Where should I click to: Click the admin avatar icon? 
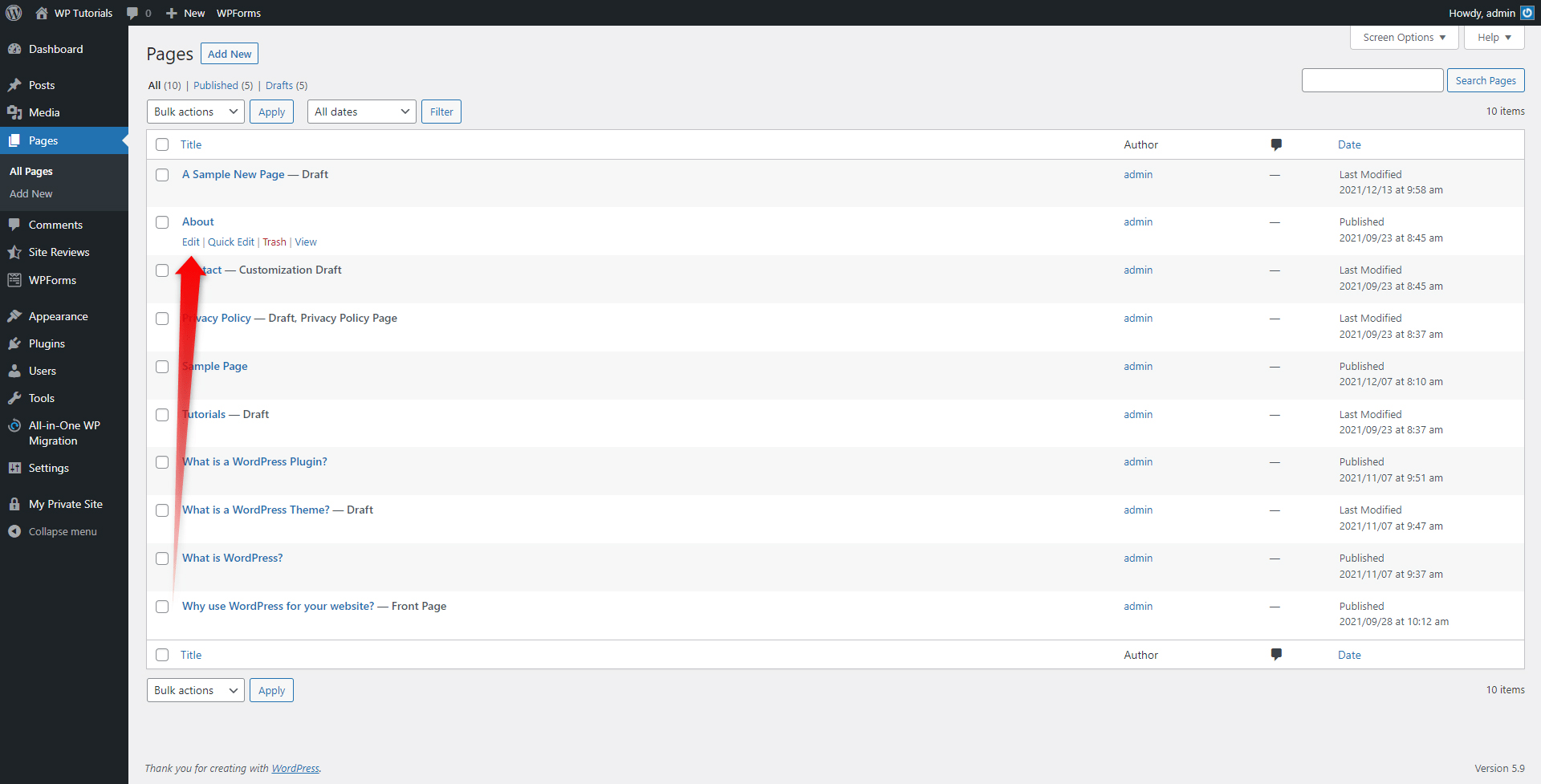pyautogui.click(x=1527, y=13)
